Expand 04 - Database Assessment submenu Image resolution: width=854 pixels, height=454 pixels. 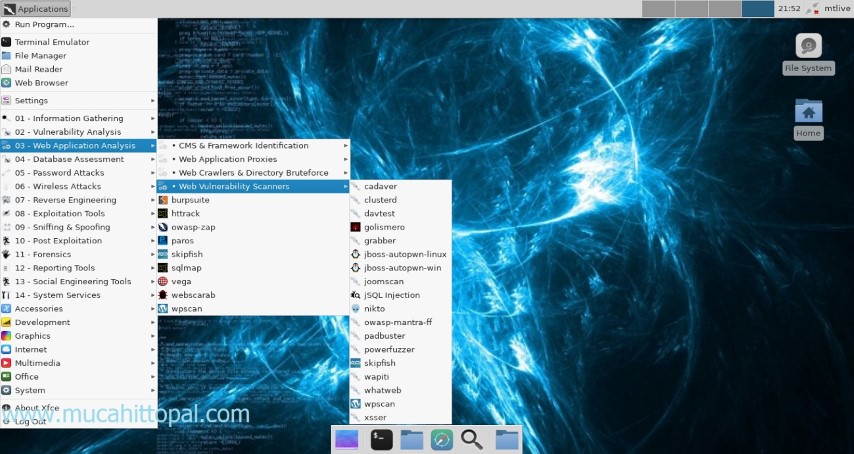pos(79,159)
